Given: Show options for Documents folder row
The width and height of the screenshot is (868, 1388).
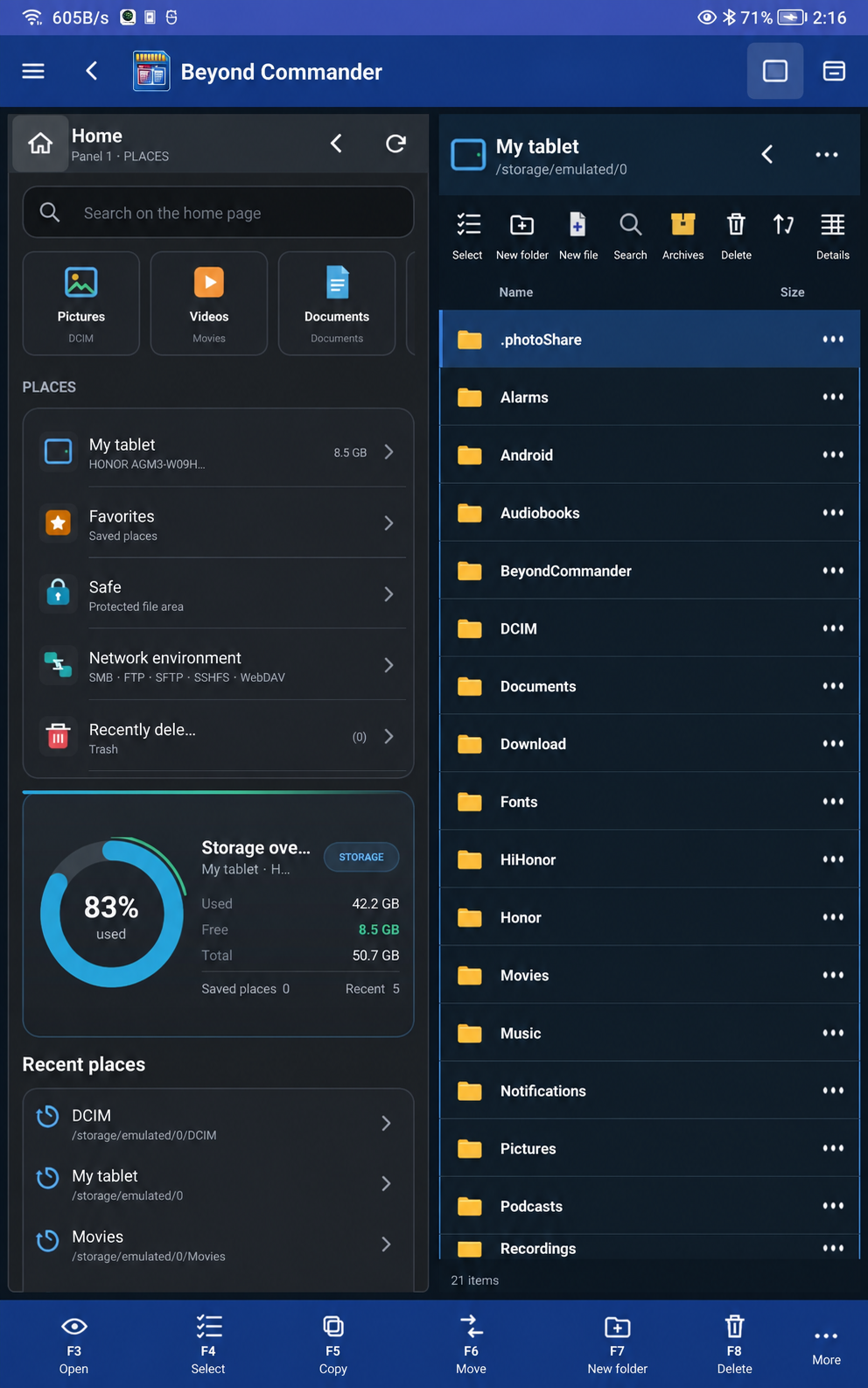Looking at the screenshot, I should coord(833,686).
